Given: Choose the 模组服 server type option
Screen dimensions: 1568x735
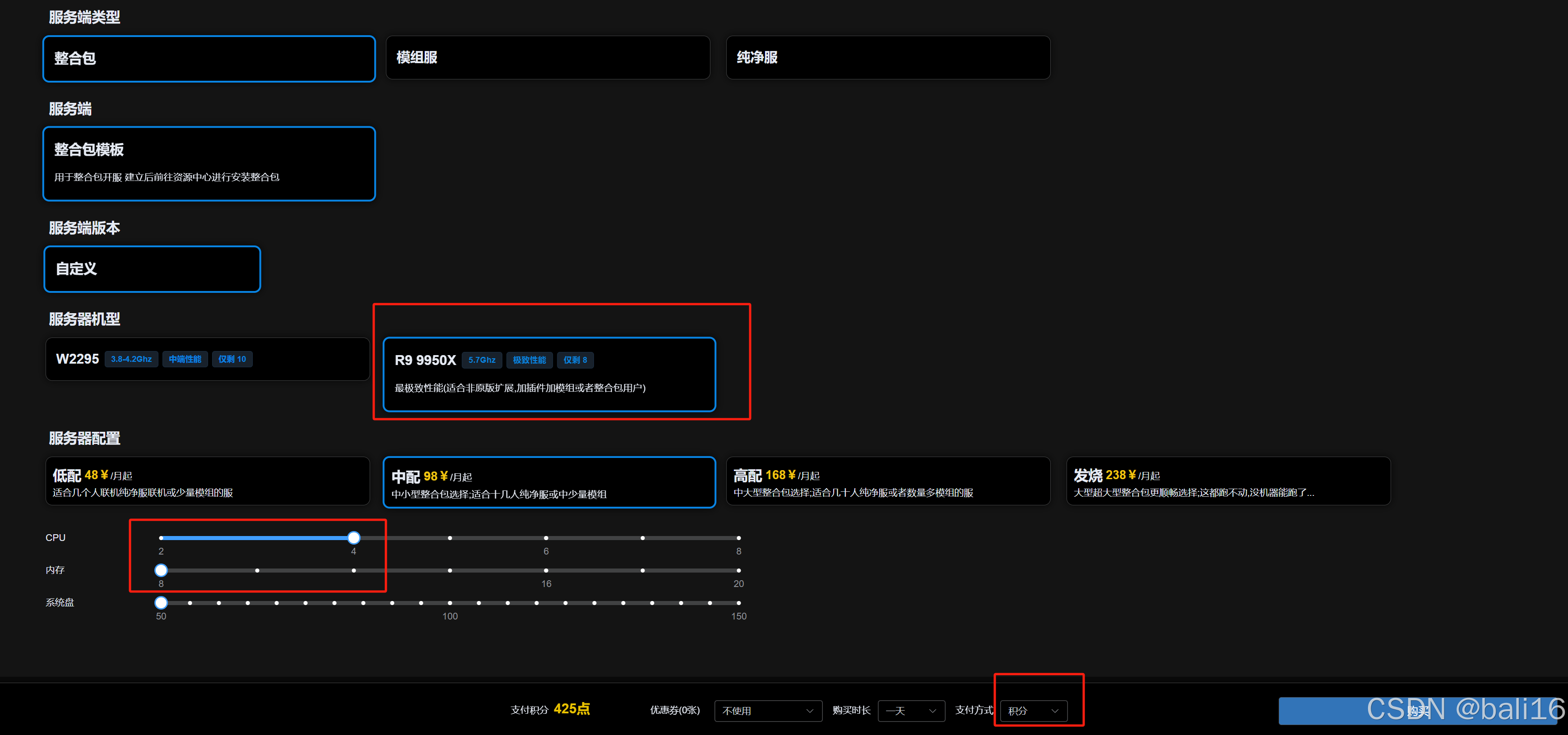Looking at the screenshot, I should pyautogui.click(x=547, y=58).
